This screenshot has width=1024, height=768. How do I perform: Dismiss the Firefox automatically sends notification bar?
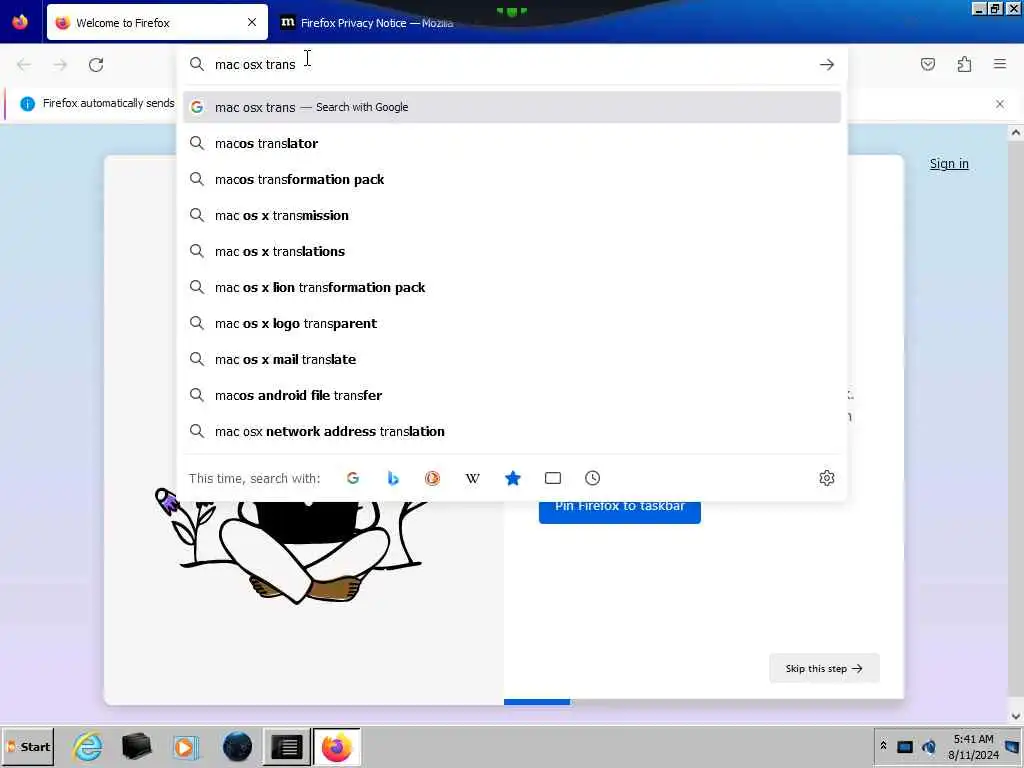pos(1000,104)
